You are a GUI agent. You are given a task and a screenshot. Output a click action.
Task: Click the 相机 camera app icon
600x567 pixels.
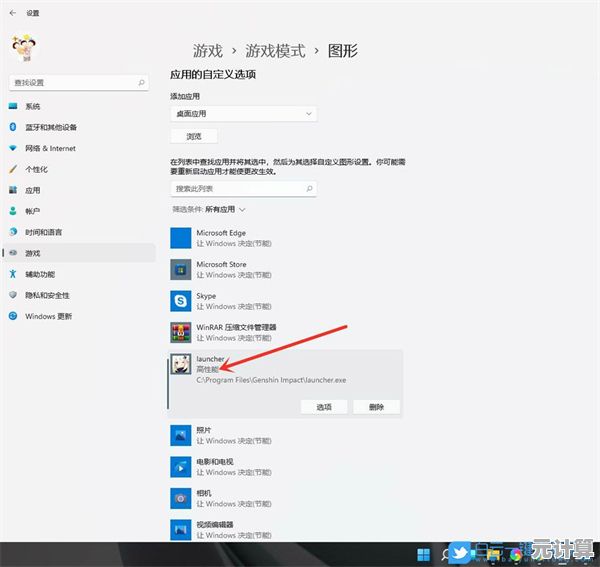coord(181,498)
